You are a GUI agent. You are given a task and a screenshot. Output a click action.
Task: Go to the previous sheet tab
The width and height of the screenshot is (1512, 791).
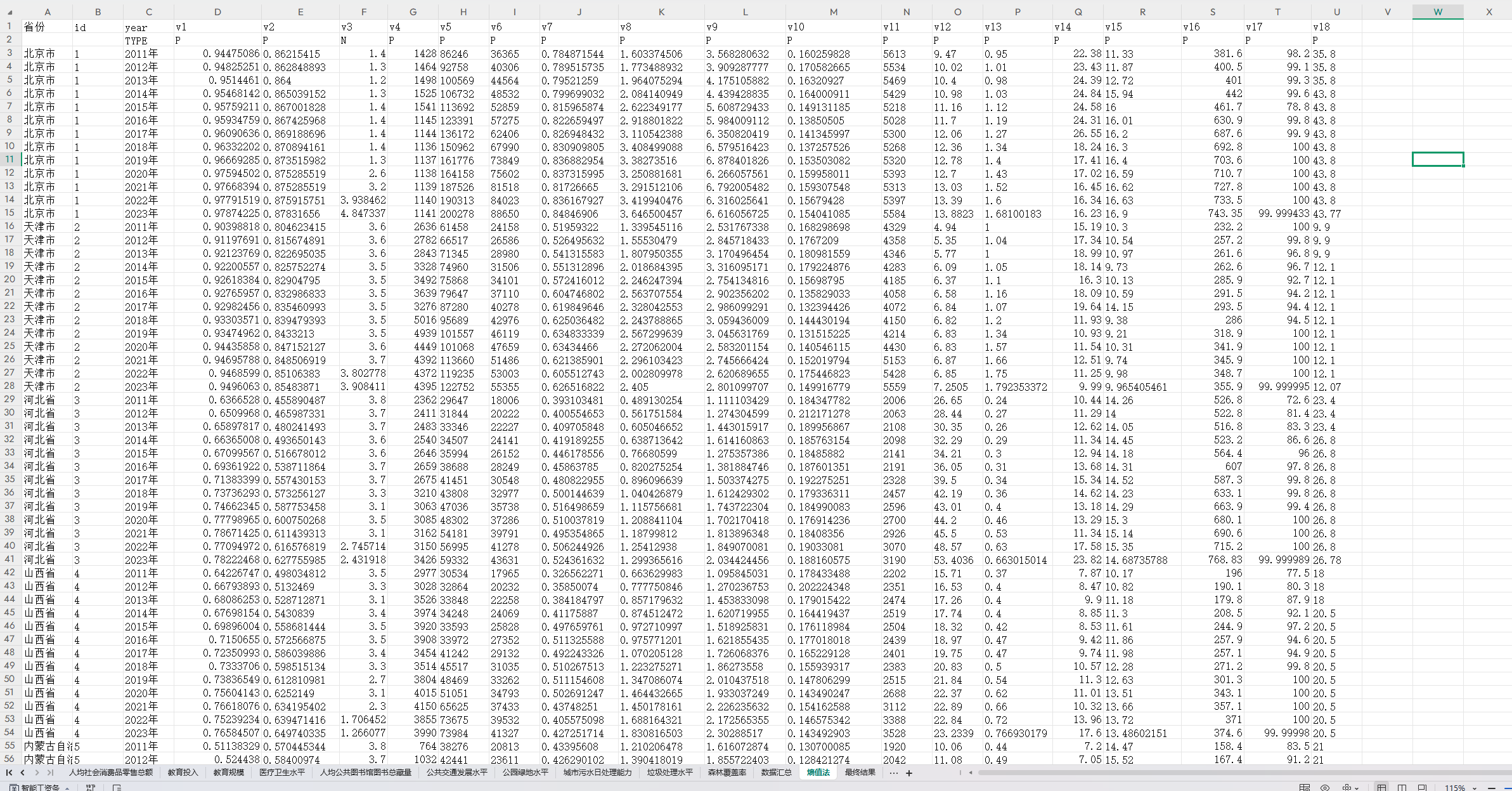pyautogui.click(x=23, y=772)
